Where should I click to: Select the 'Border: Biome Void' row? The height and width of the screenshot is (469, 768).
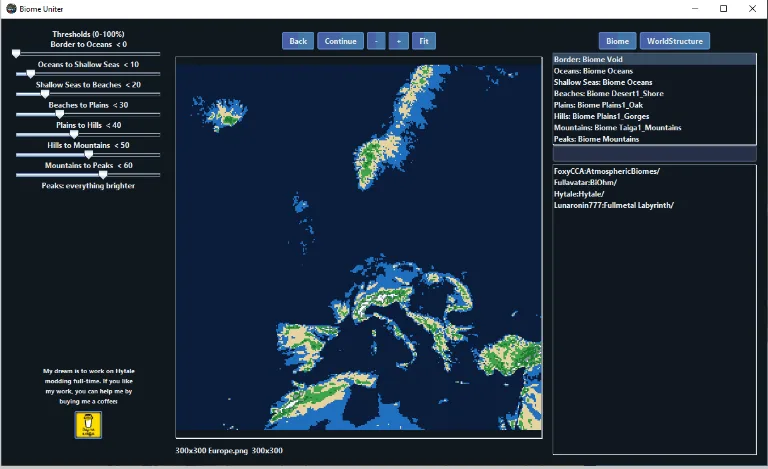(x=654, y=59)
